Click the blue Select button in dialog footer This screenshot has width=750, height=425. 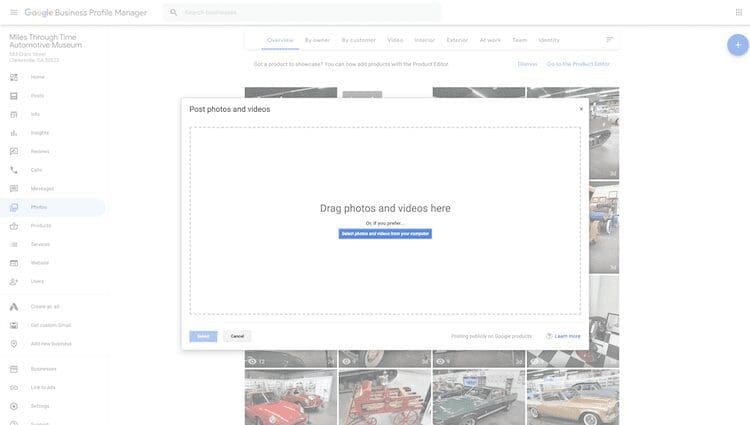203,336
